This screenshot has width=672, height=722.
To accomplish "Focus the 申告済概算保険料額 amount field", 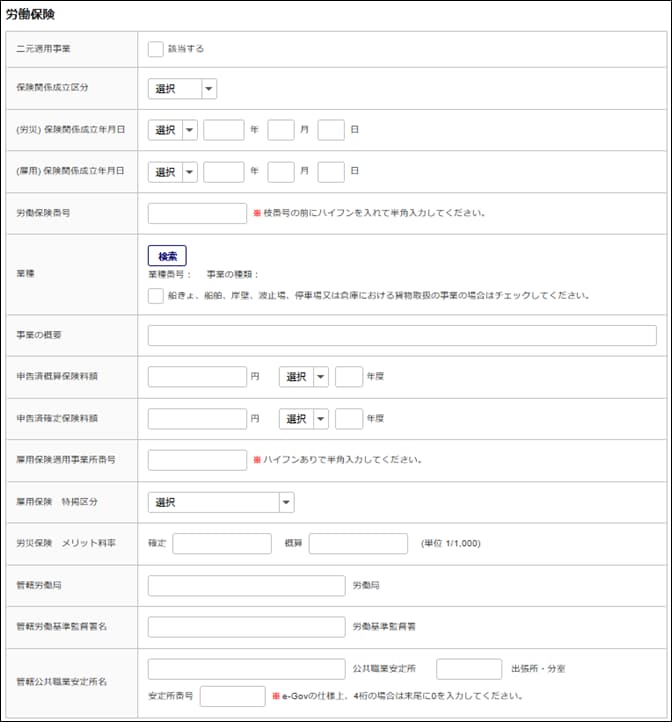I will point(197,377).
